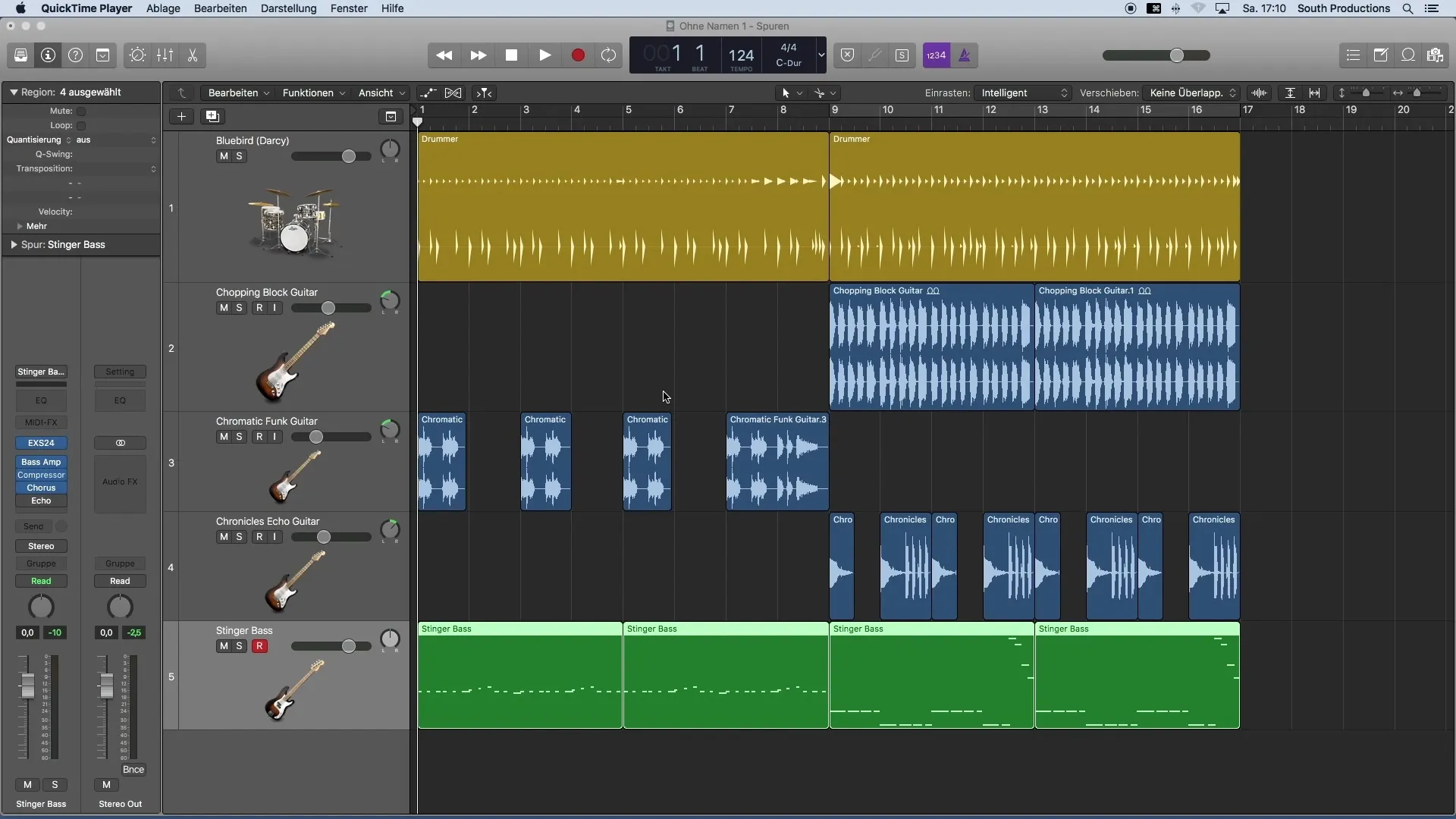Click the EXS24 instrument slot
Viewport: 1456px width, 819px height.
coord(41,443)
